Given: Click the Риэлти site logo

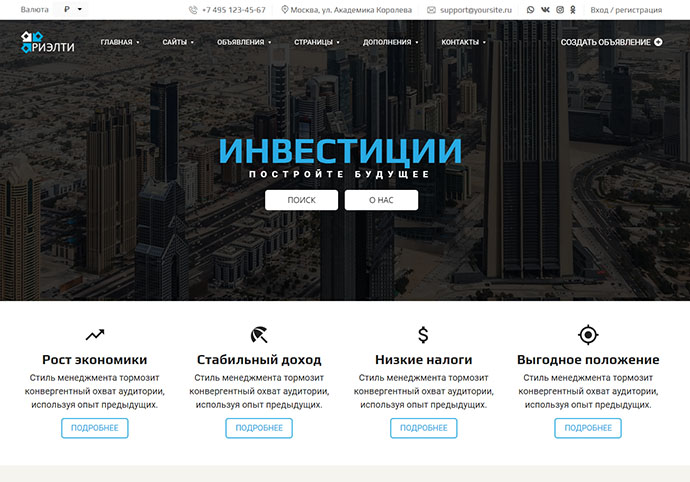Looking at the screenshot, I should (x=48, y=42).
